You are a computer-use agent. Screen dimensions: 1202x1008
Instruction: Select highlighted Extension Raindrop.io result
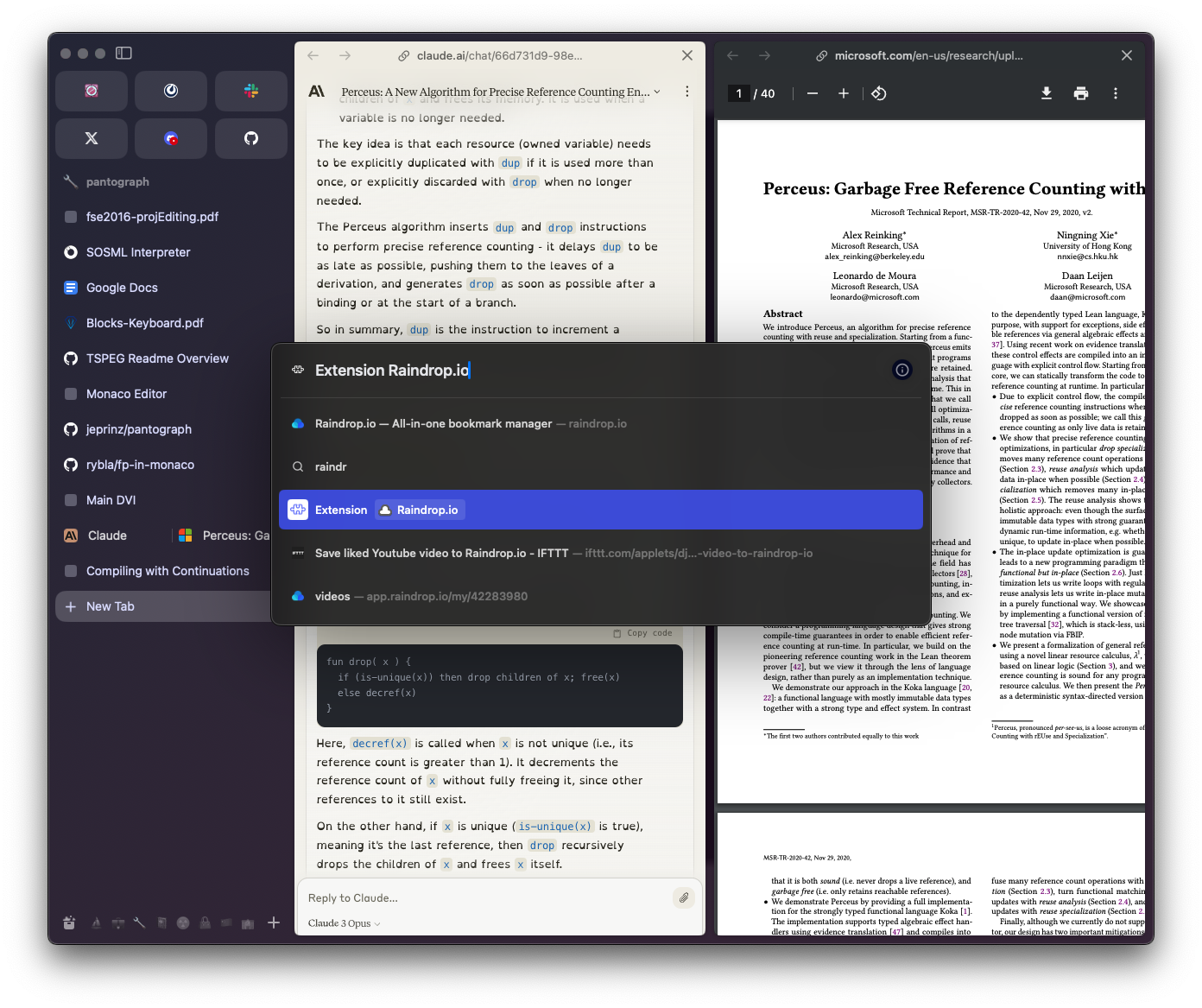click(601, 510)
